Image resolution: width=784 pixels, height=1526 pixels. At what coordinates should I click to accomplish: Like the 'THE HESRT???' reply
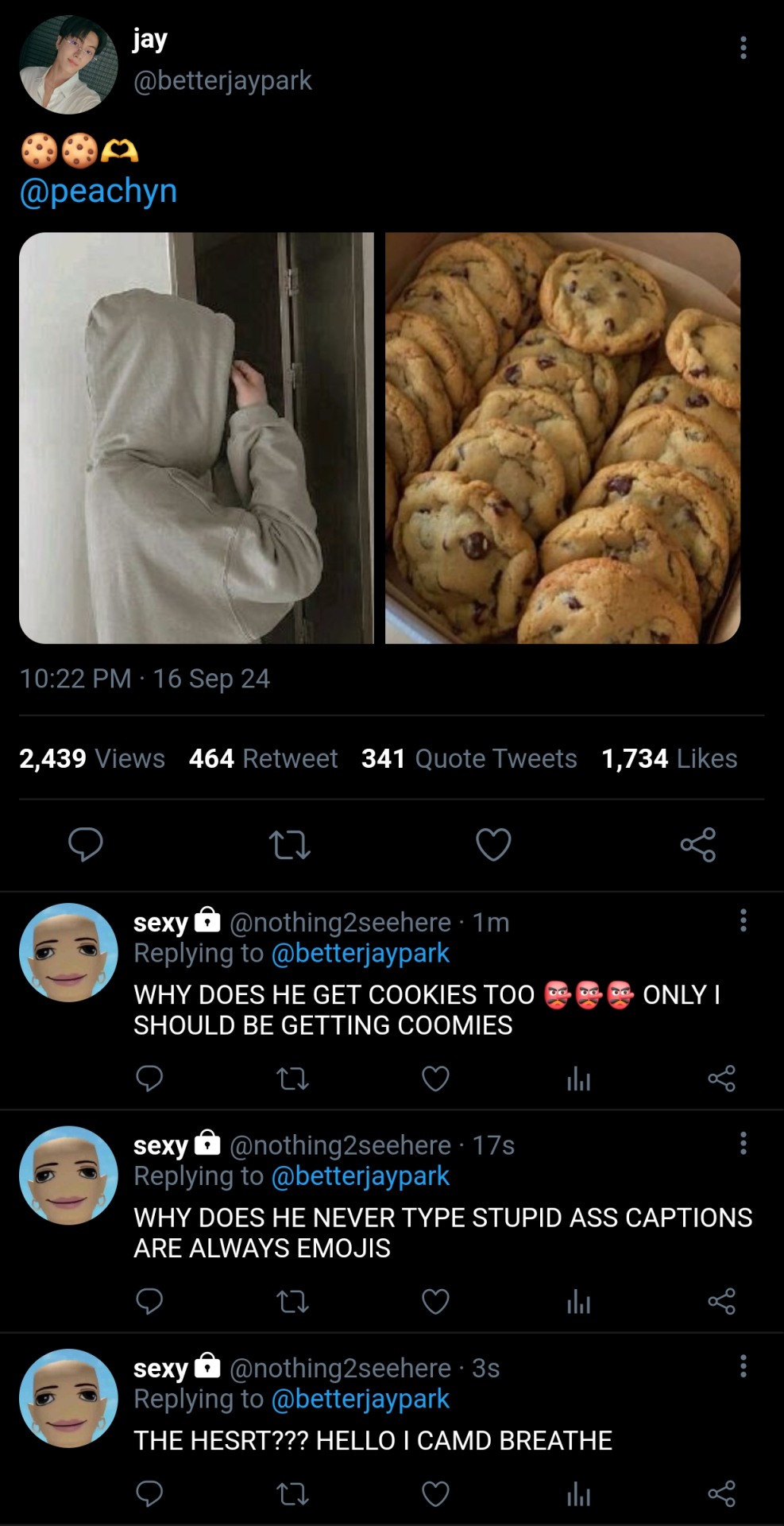click(x=435, y=1494)
